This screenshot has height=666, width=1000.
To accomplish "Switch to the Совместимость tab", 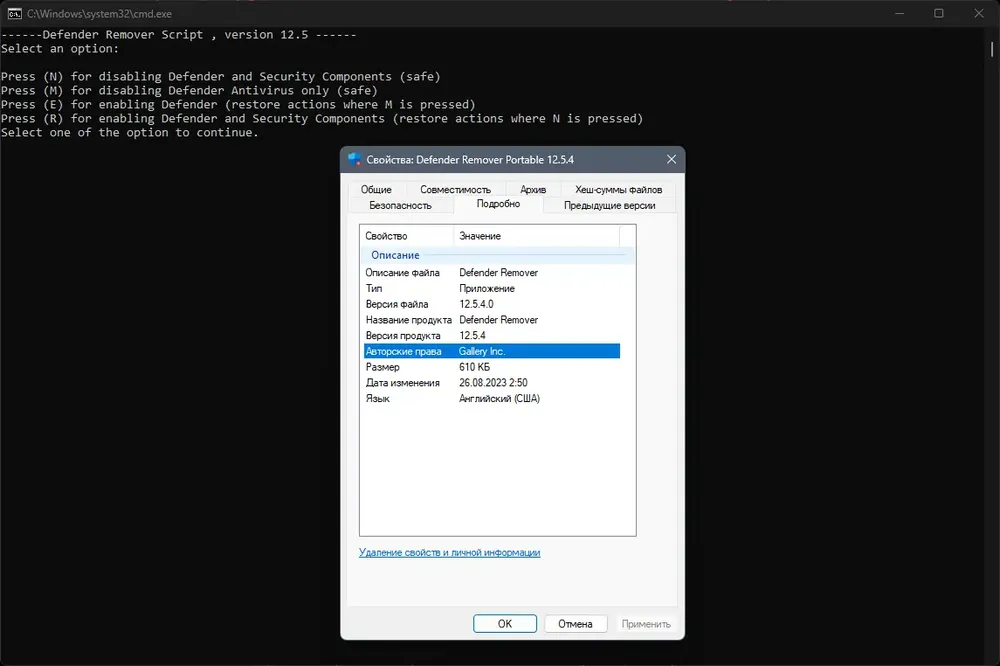I will [x=455, y=189].
